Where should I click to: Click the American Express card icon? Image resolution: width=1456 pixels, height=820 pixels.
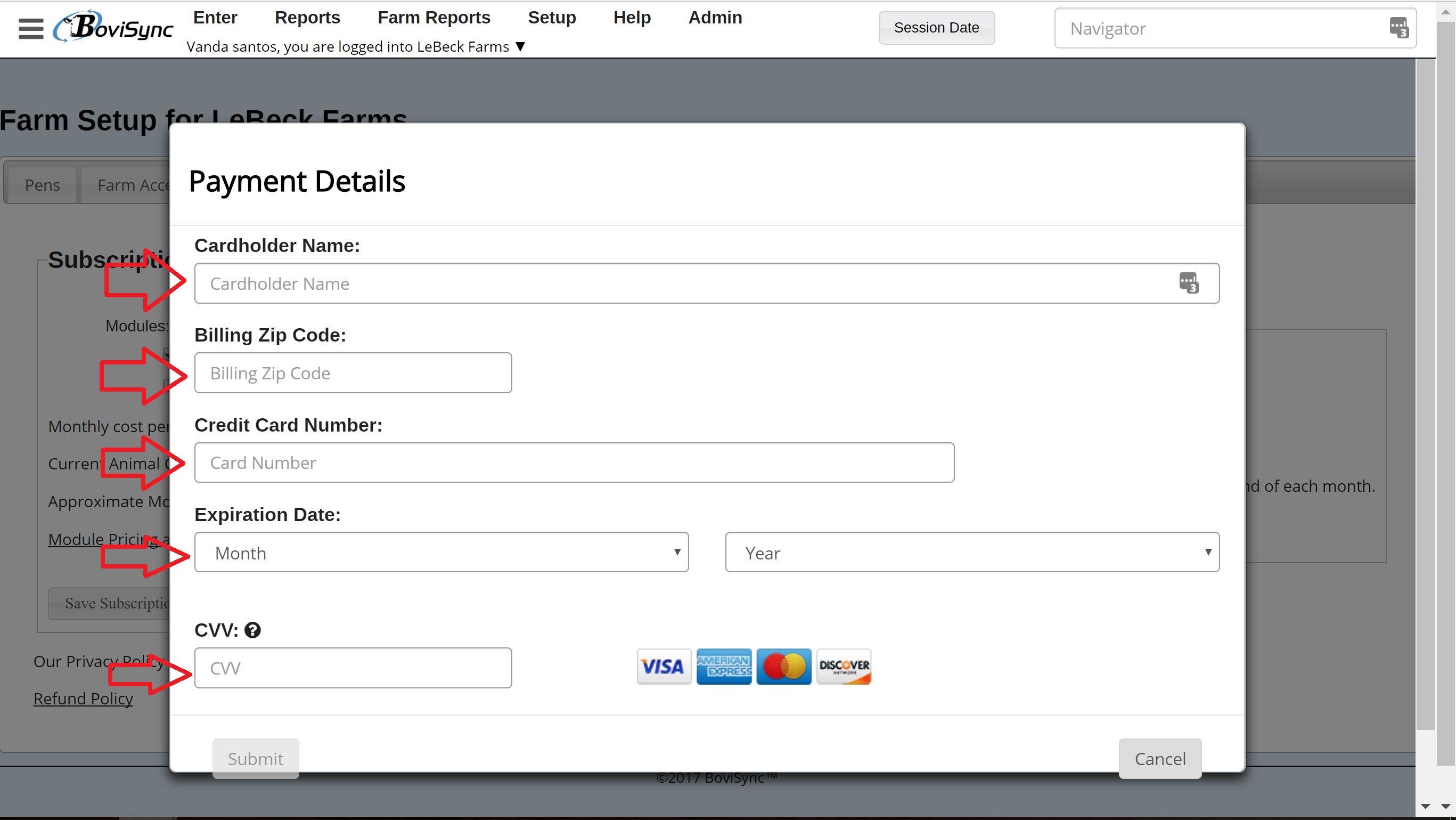click(724, 667)
